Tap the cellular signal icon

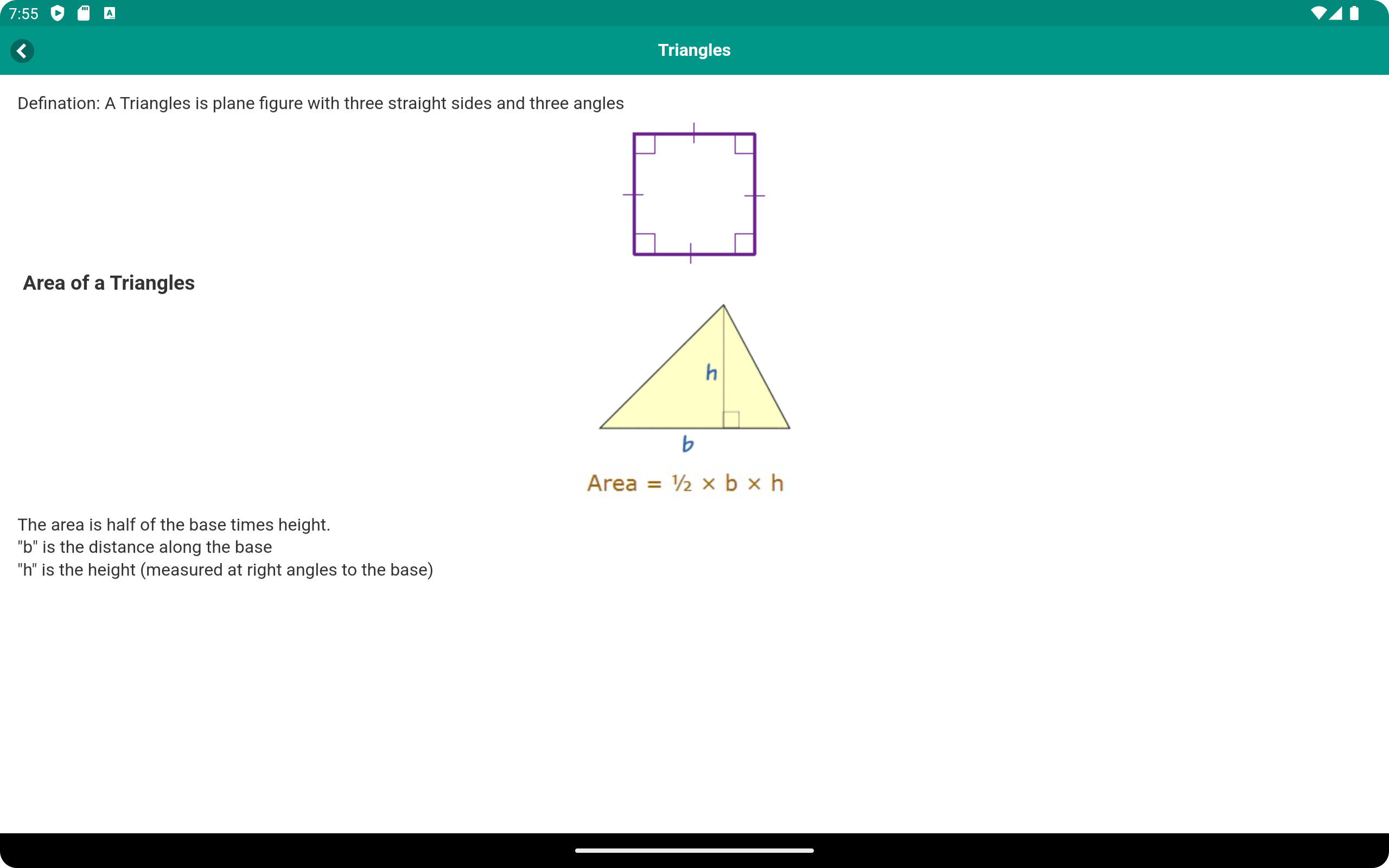(1336, 13)
